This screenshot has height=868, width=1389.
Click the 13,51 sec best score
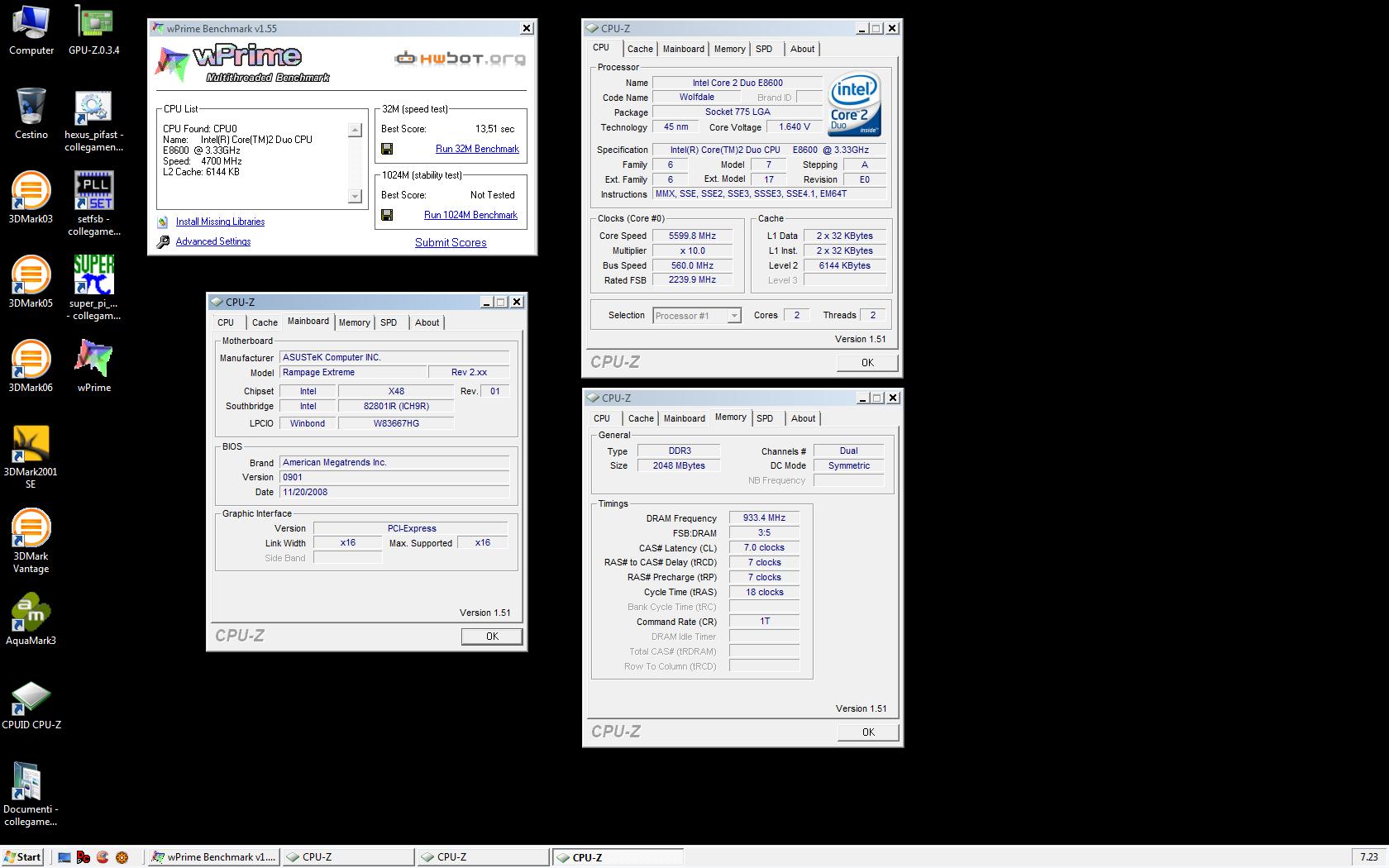click(494, 129)
